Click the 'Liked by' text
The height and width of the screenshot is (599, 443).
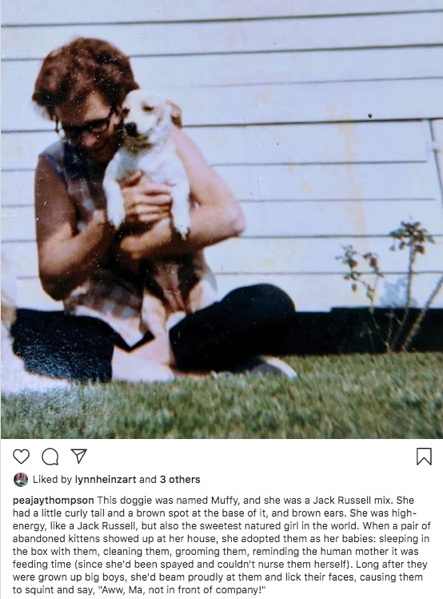pyautogui.click(x=52, y=479)
